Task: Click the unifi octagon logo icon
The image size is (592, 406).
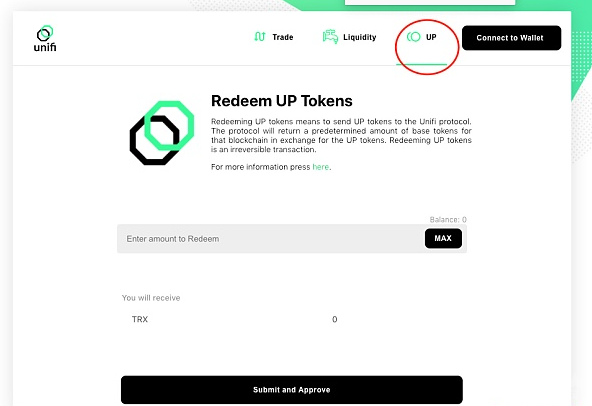Action: point(45,33)
